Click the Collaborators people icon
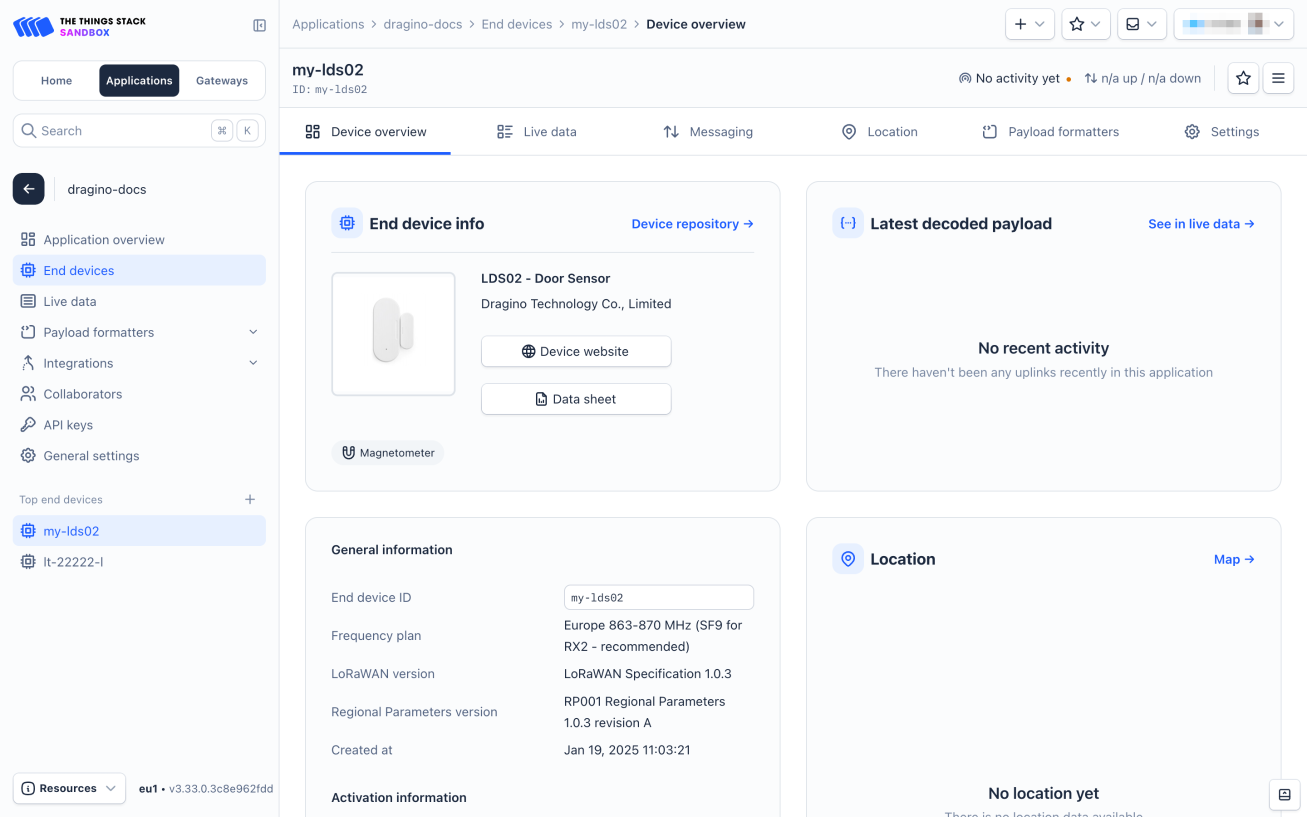This screenshot has width=1307, height=817. coord(28,394)
